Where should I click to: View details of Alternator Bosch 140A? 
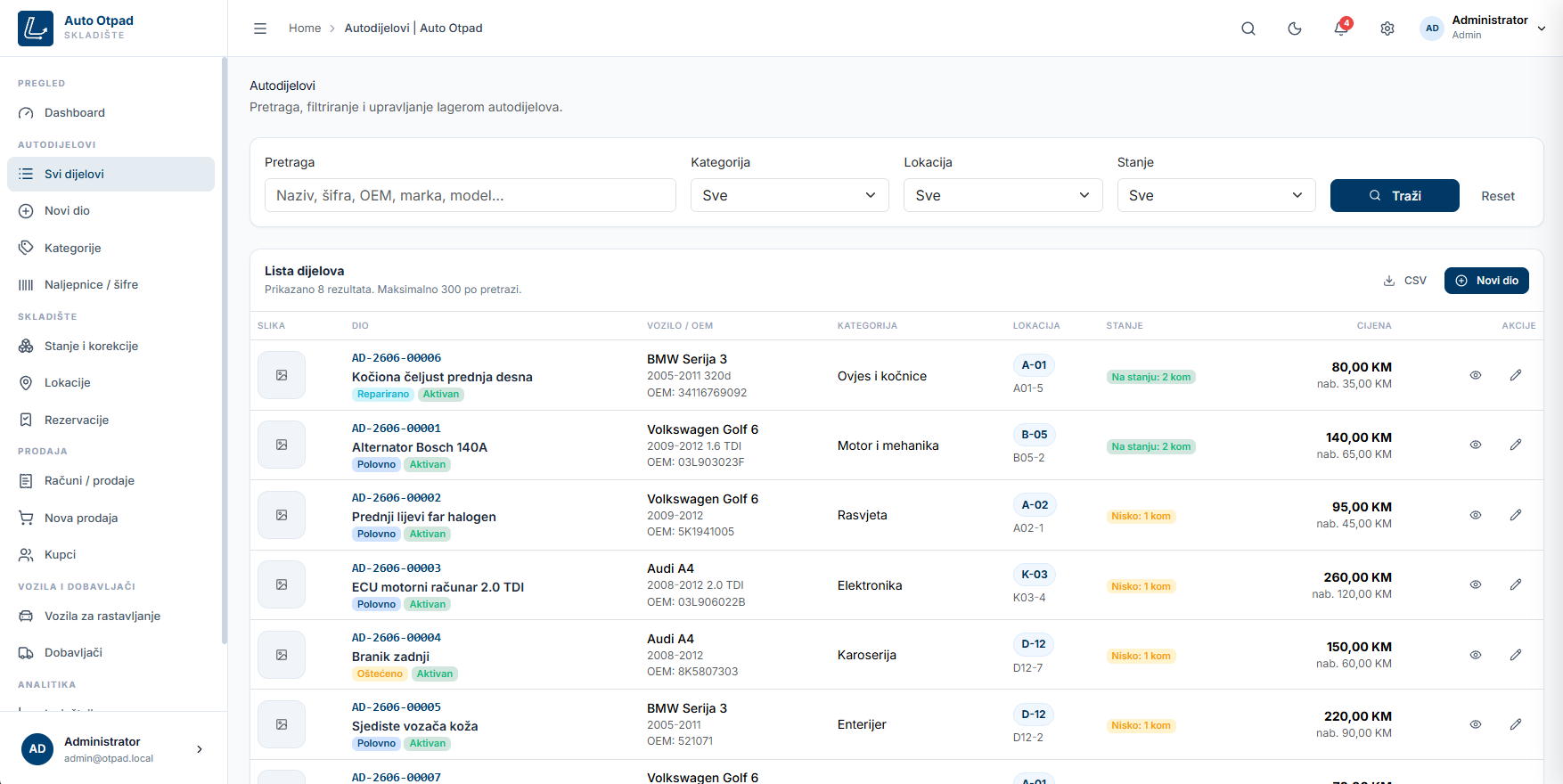pos(1476,445)
